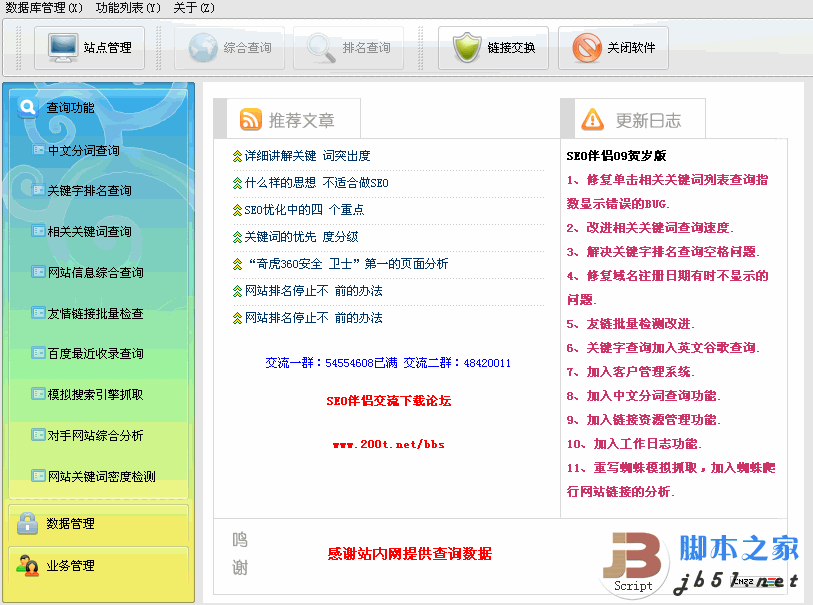Viewport: 813px width, 605px height.
Task: Click the 综合查询 globe icon
Action: (x=203, y=48)
